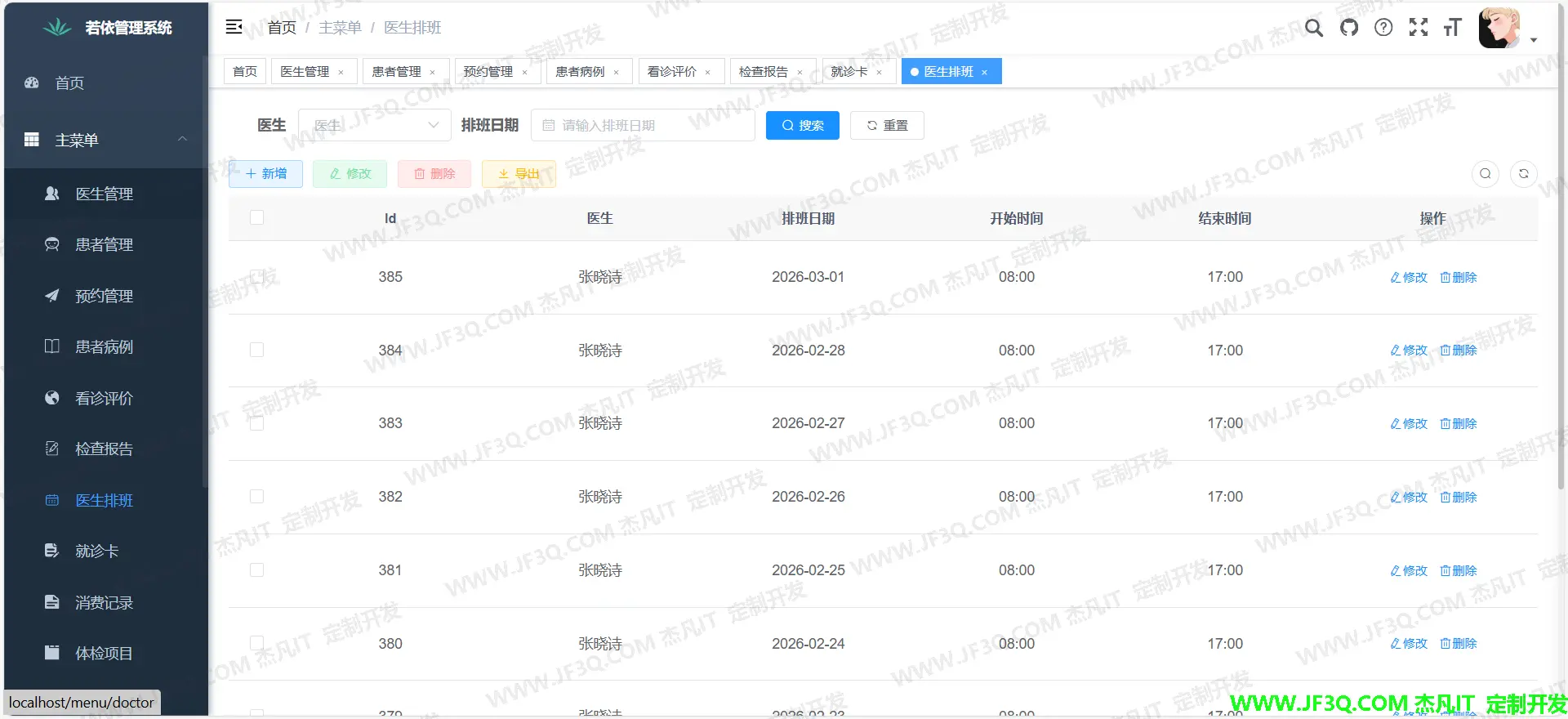Viewport: 1568px width, 719px height.
Task: Close the 医生排班 tab
Action: point(985,73)
